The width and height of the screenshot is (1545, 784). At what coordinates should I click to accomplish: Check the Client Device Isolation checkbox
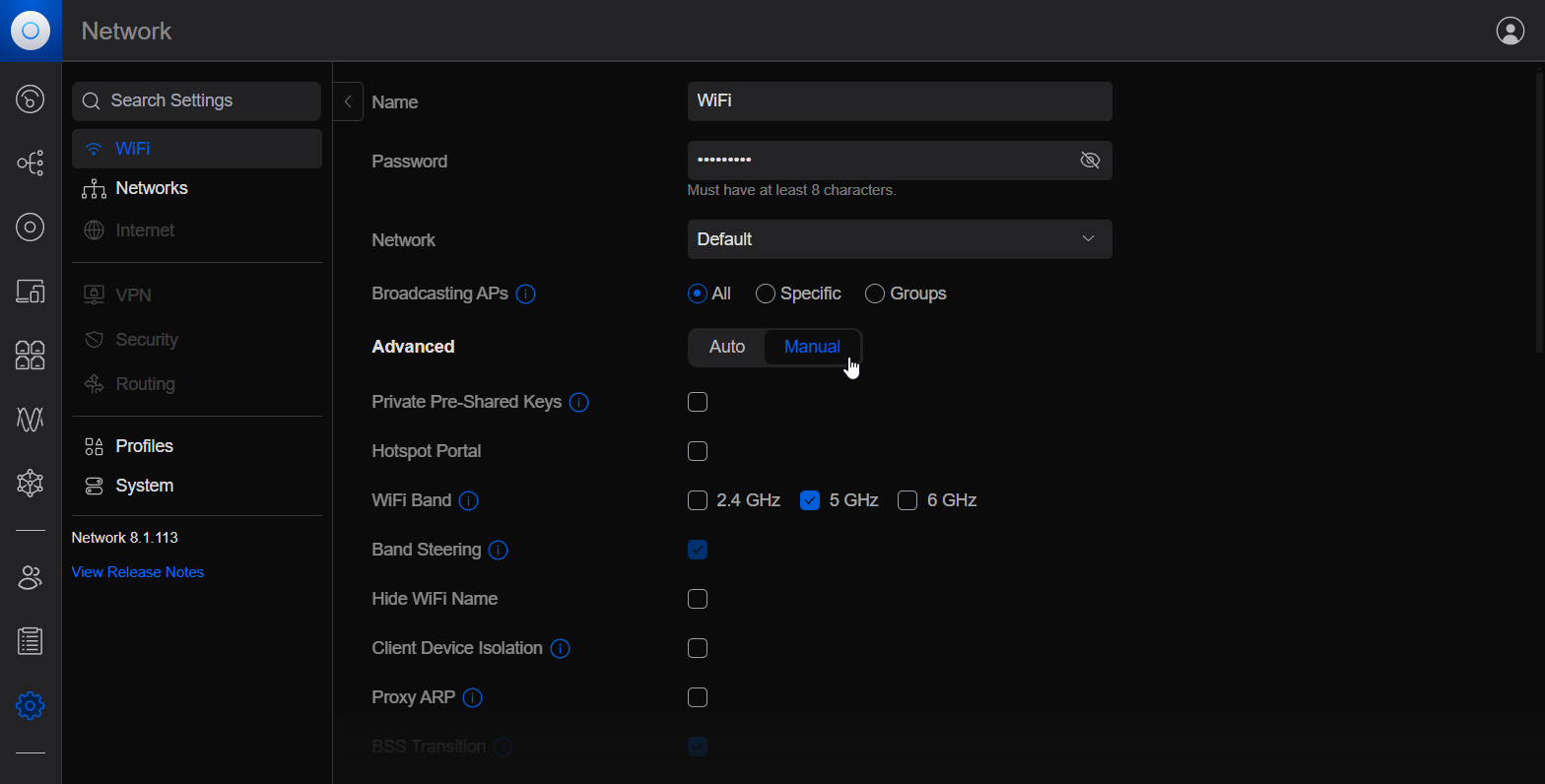coord(698,648)
